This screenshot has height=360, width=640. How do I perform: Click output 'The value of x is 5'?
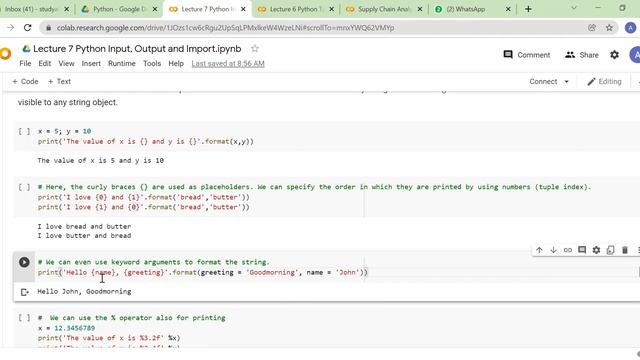click(x=100, y=160)
